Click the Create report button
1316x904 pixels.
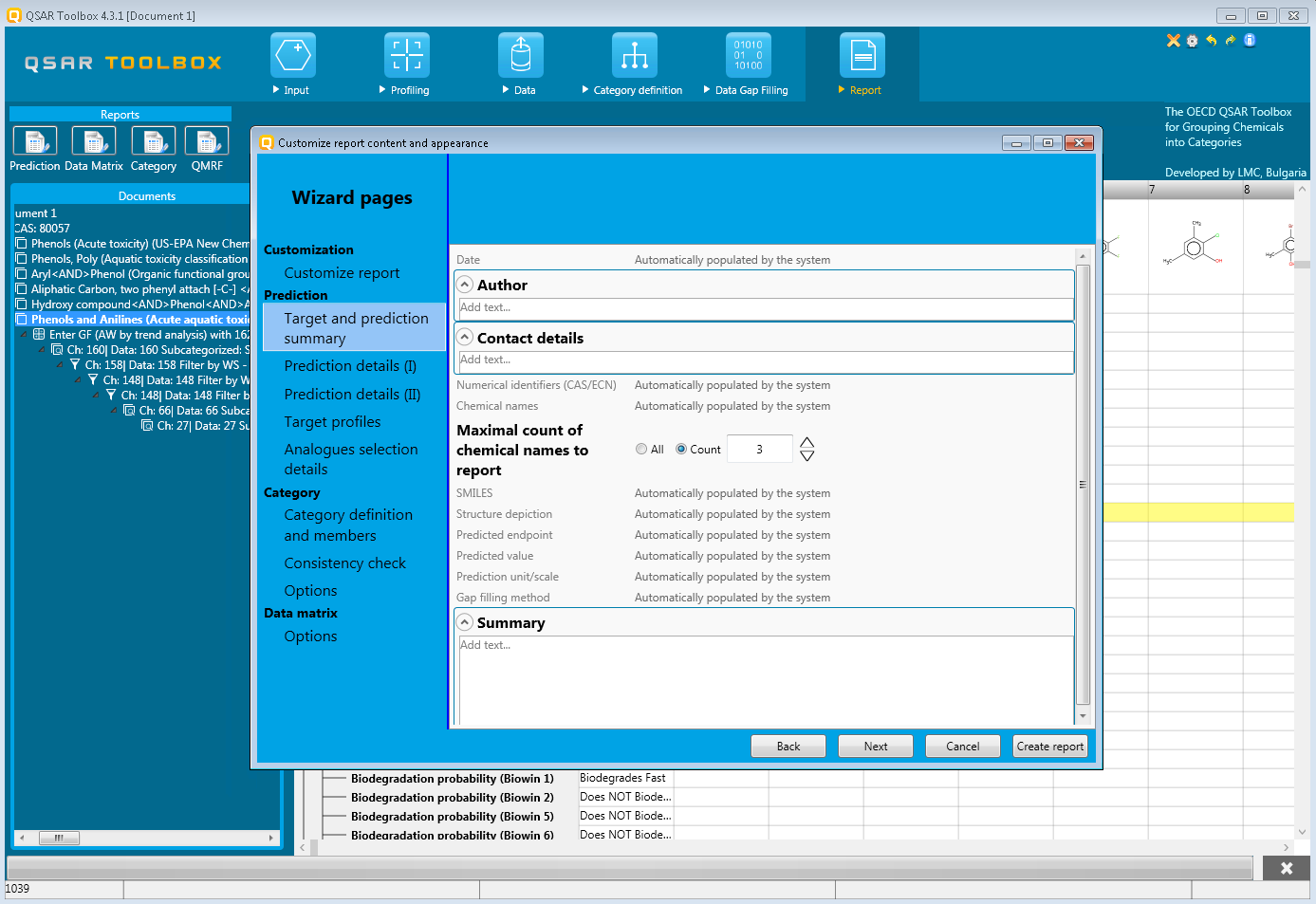(x=1049, y=747)
